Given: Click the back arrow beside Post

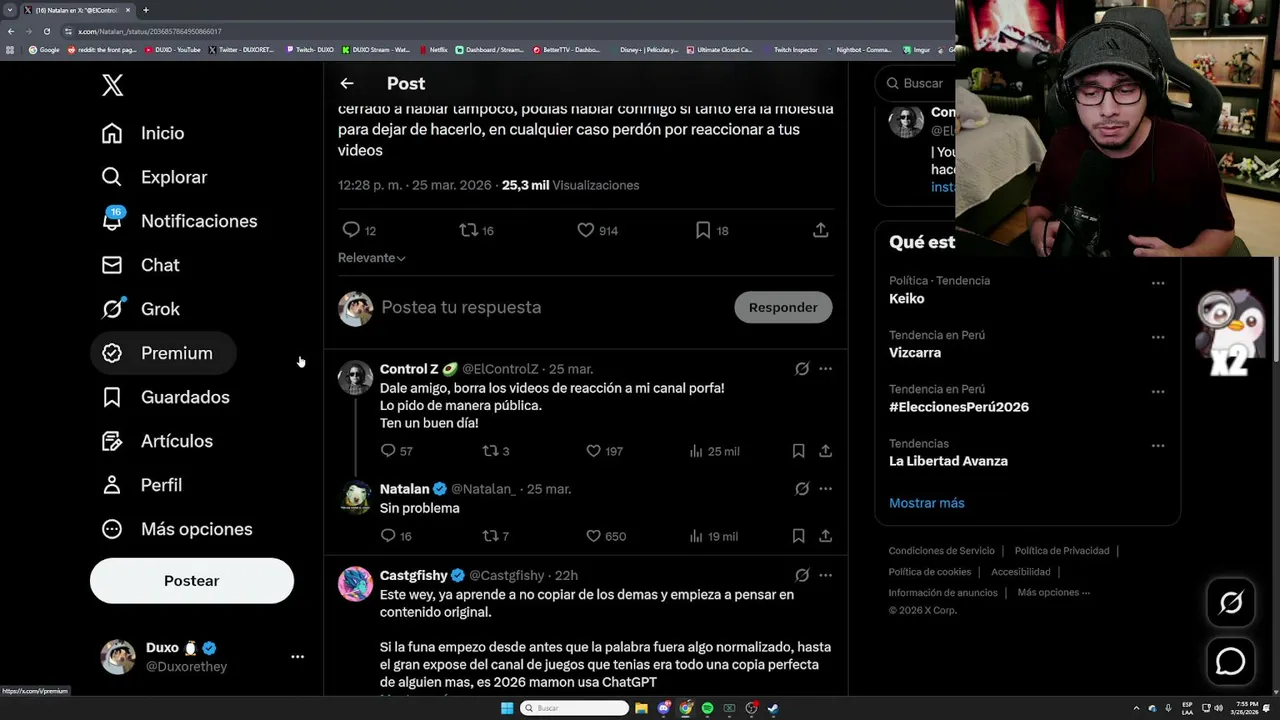Looking at the screenshot, I should 347,84.
